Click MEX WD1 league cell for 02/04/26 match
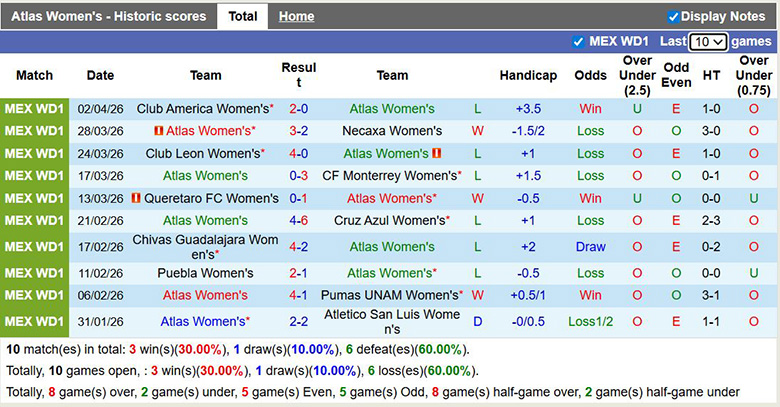The height and width of the screenshot is (407, 780). pos(34,108)
